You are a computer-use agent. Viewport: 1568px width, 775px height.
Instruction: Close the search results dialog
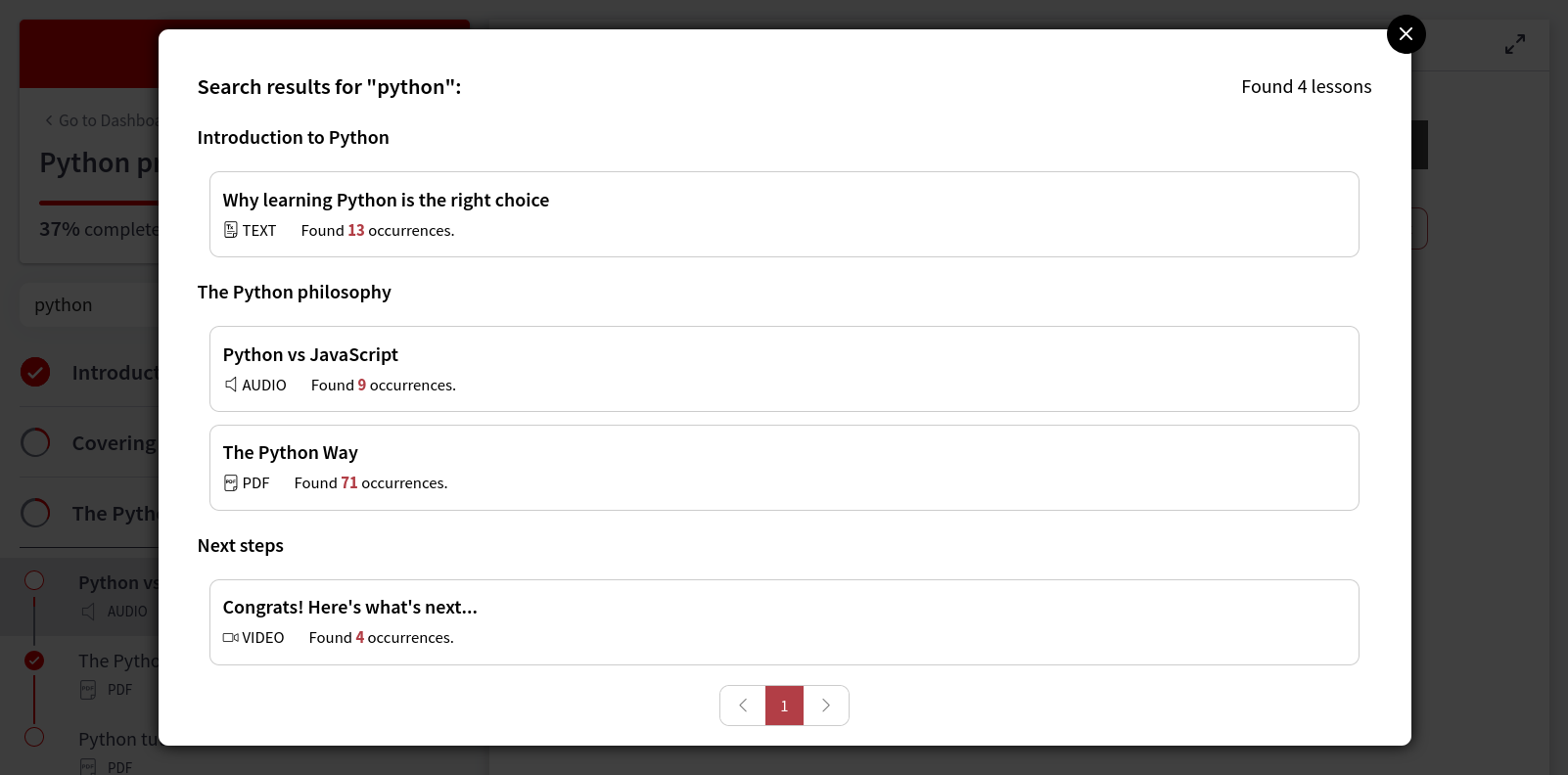(x=1406, y=33)
